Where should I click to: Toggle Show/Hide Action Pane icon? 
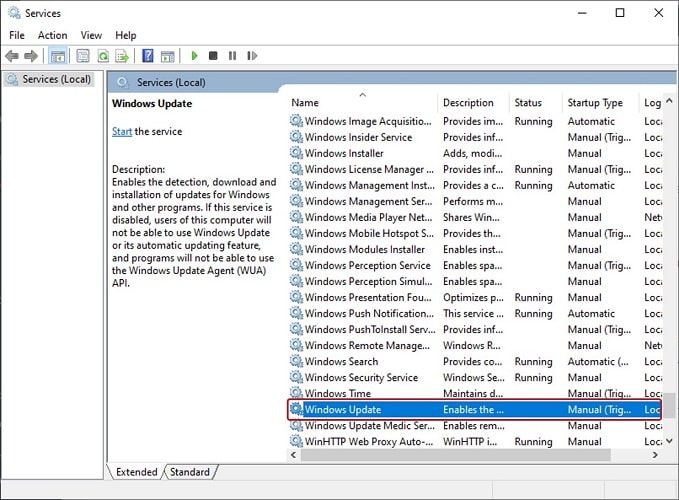168,56
